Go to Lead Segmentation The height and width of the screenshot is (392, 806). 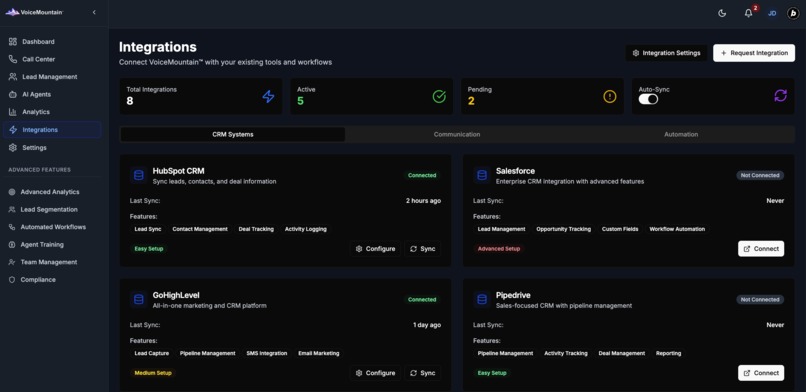[x=52, y=210]
